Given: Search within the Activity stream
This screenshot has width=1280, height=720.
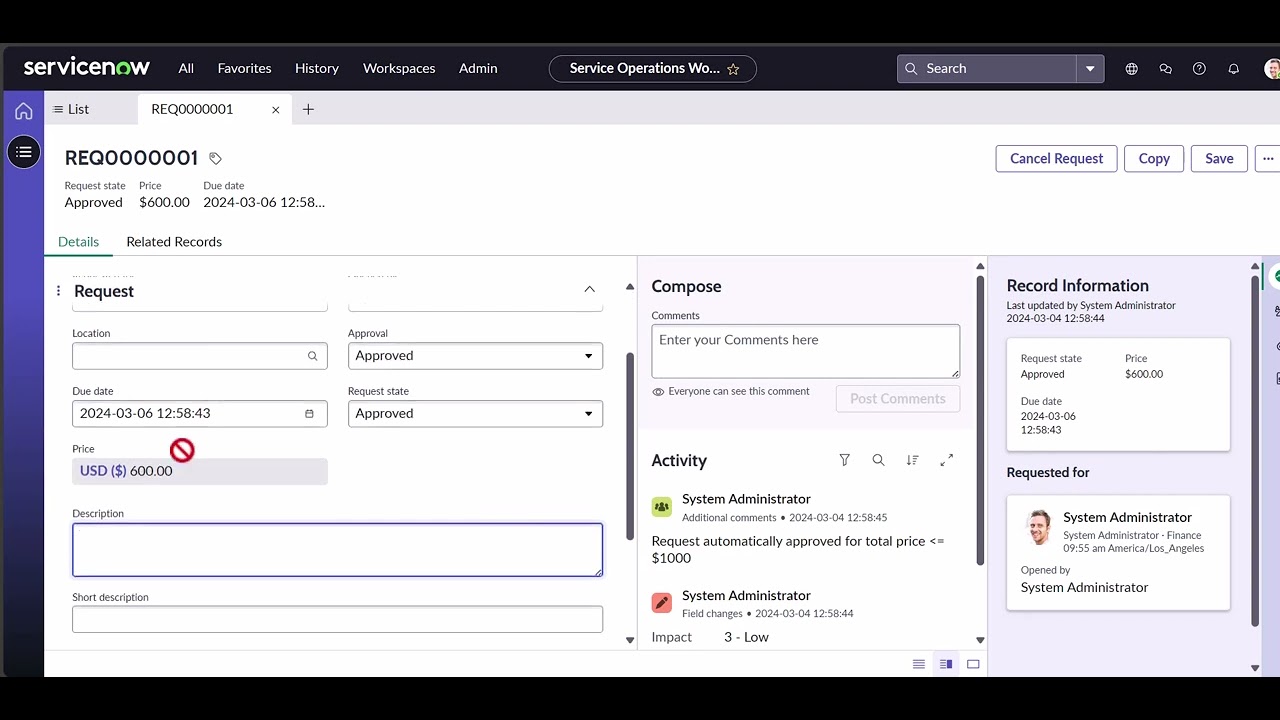Looking at the screenshot, I should (x=878, y=460).
